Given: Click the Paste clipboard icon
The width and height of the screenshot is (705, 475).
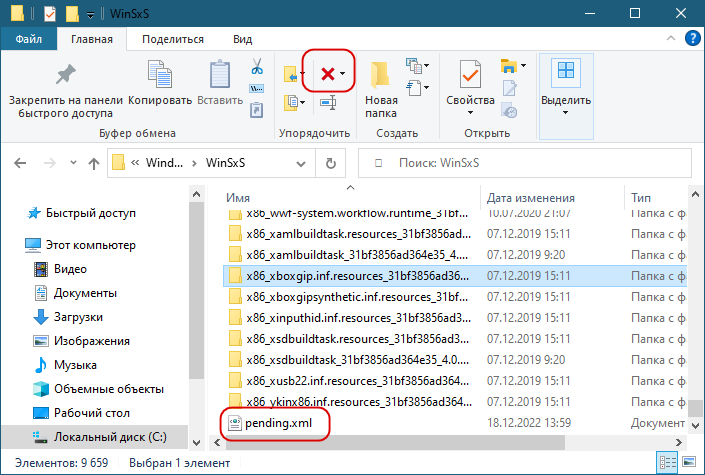Looking at the screenshot, I should 220,74.
